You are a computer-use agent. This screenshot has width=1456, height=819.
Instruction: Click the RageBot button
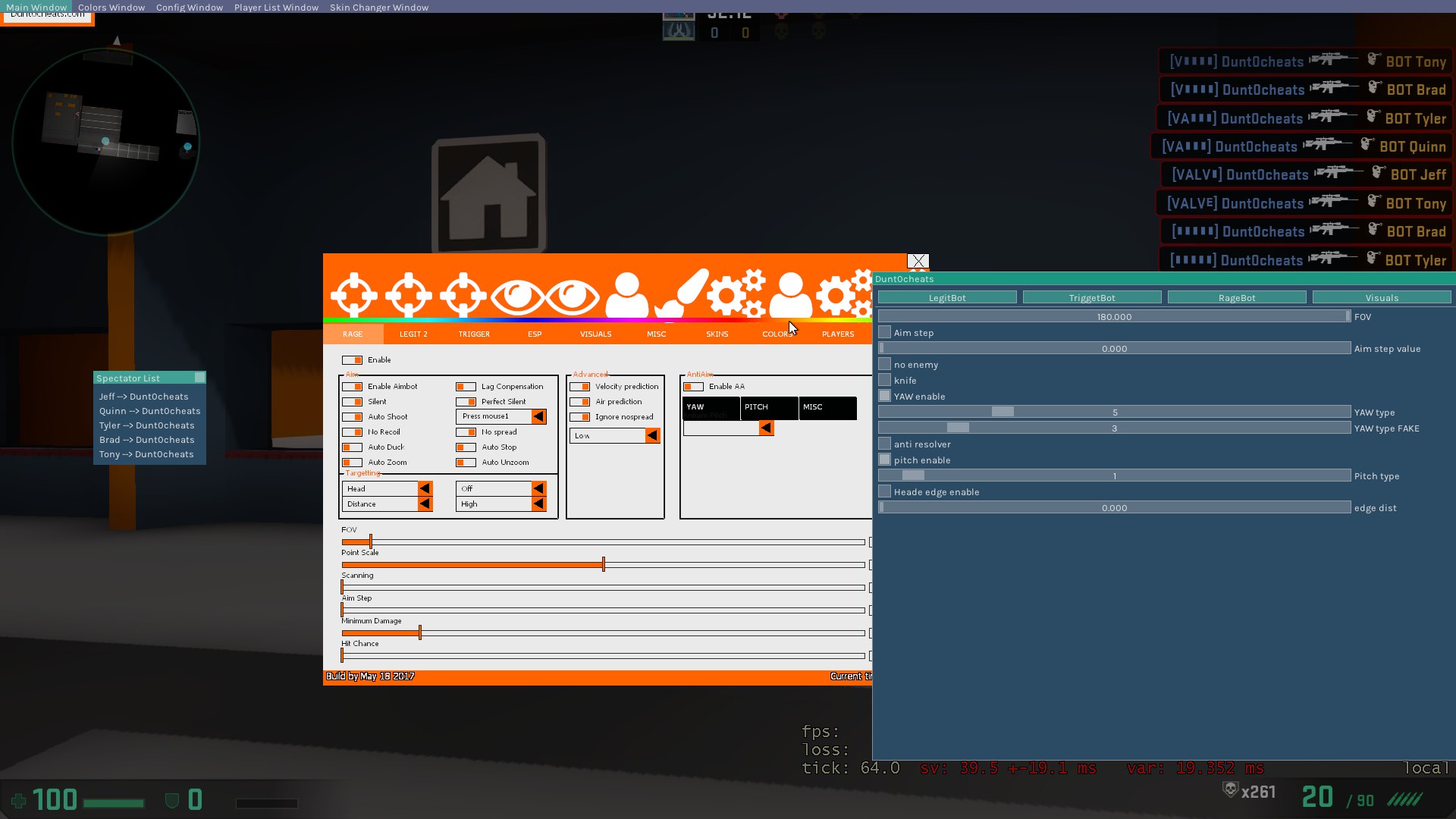tap(1237, 297)
